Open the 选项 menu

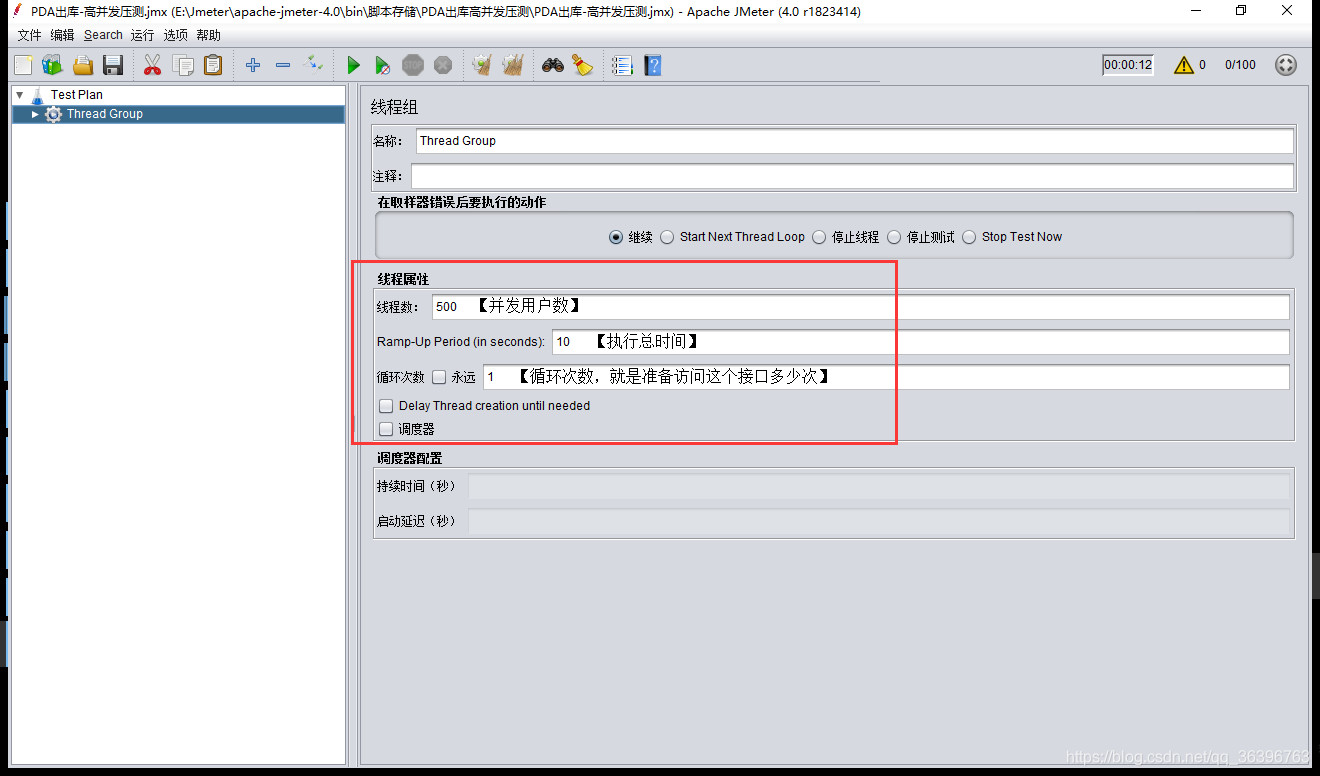tap(175, 35)
